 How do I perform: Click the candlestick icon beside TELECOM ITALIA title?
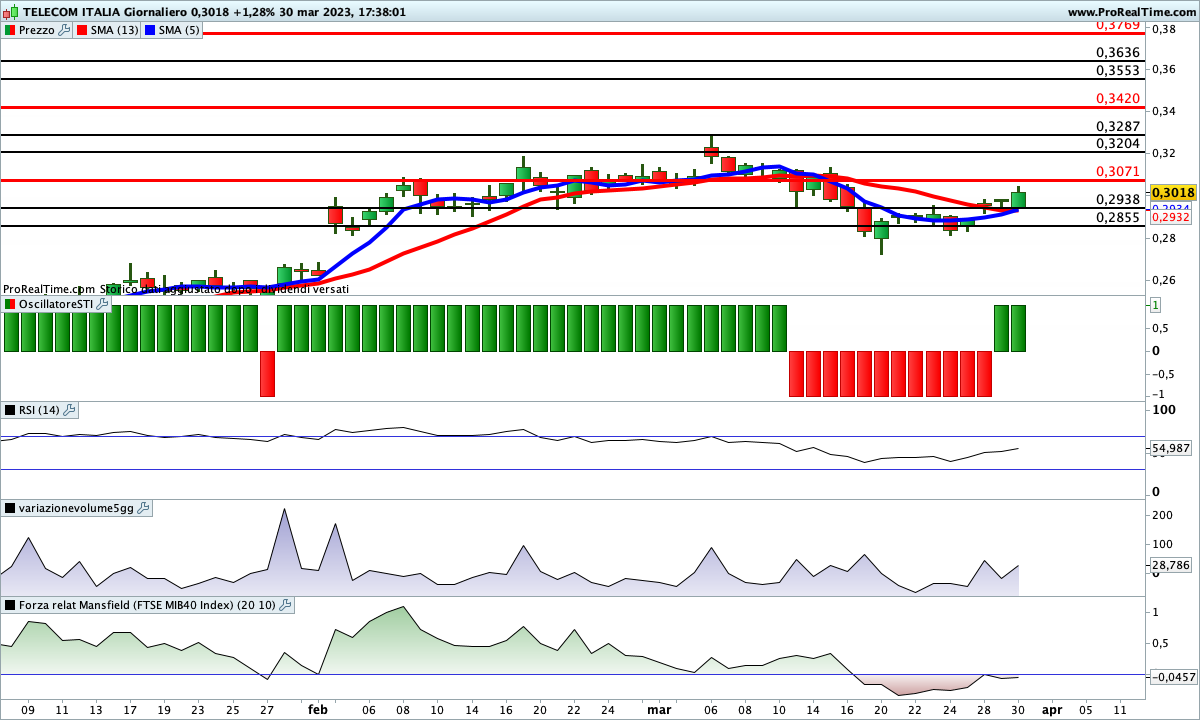click(11, 12)
